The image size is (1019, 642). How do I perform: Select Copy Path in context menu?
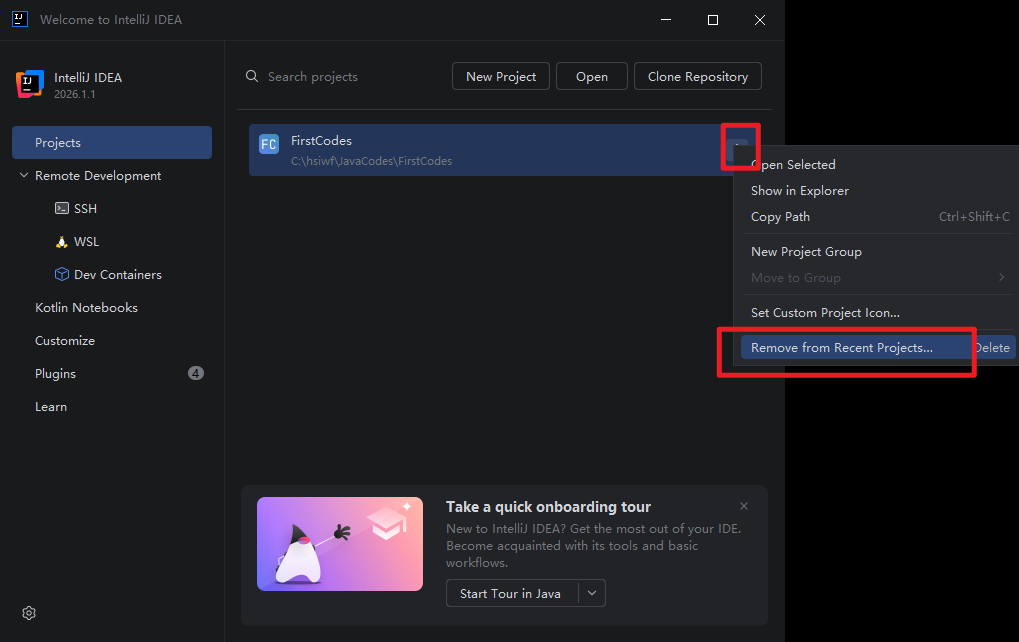[x=875, y=217]
